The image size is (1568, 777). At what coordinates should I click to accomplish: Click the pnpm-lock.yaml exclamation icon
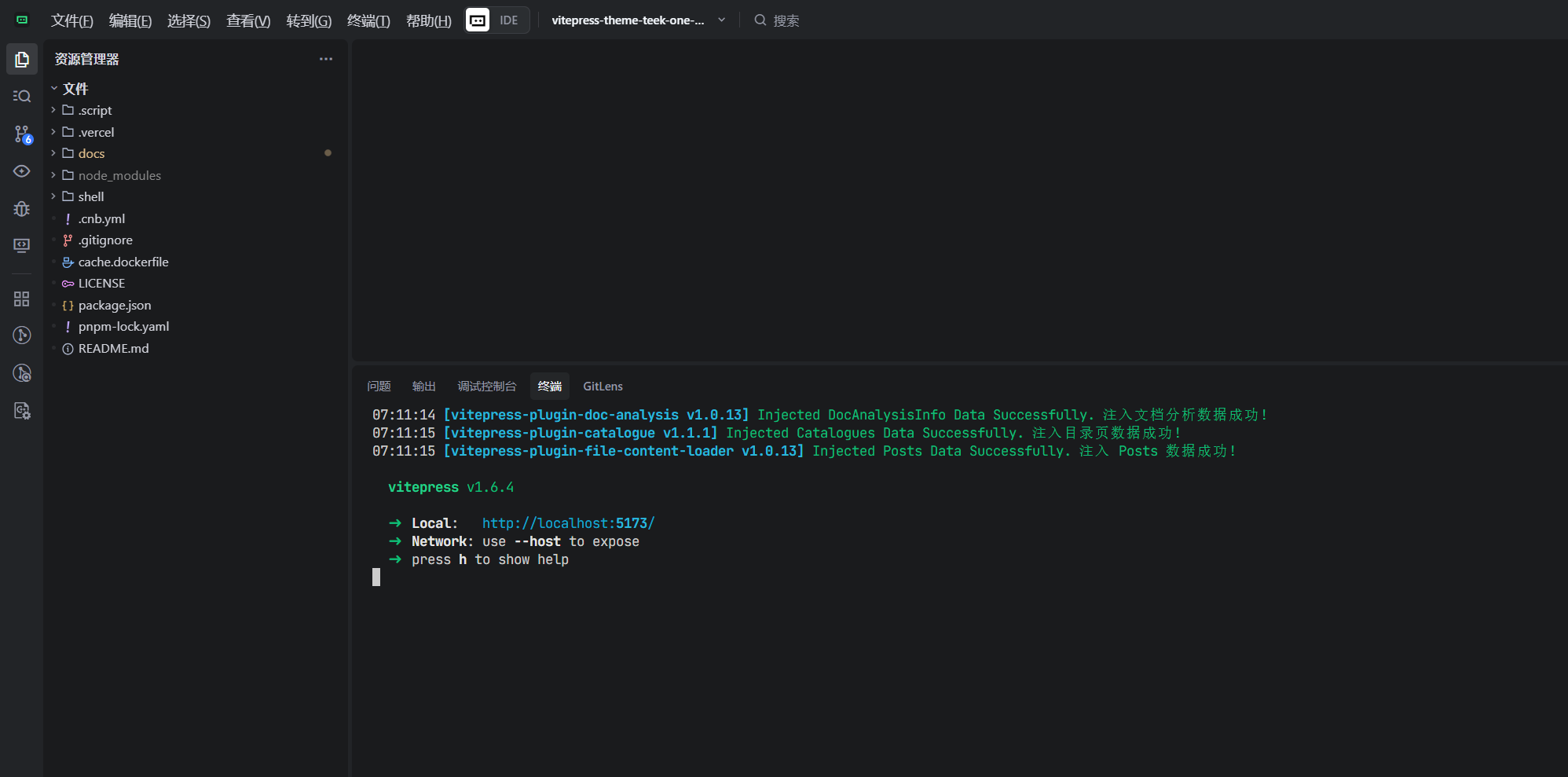coord(68,327)
